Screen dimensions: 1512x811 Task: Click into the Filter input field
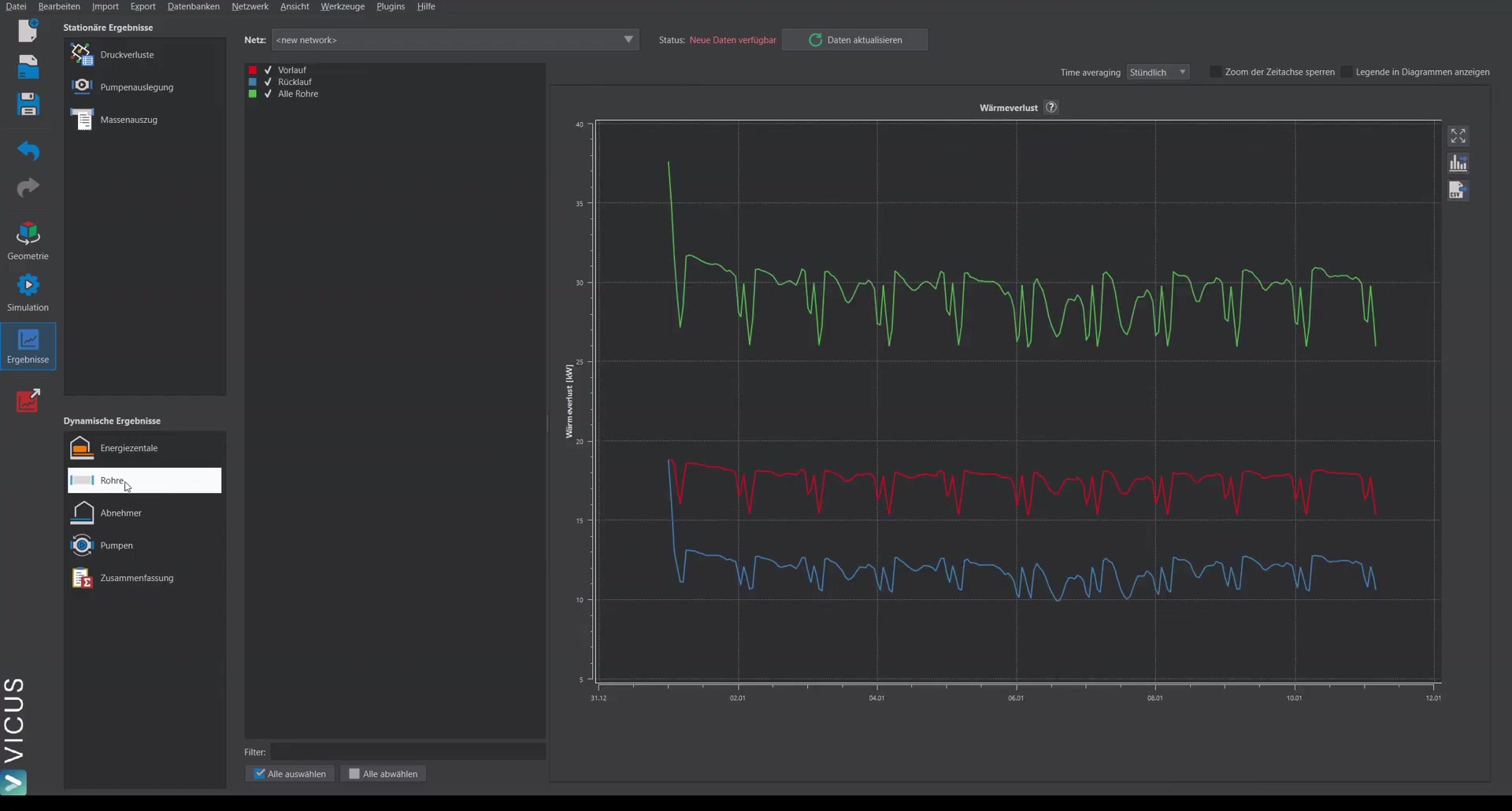[x=408, y=752]
